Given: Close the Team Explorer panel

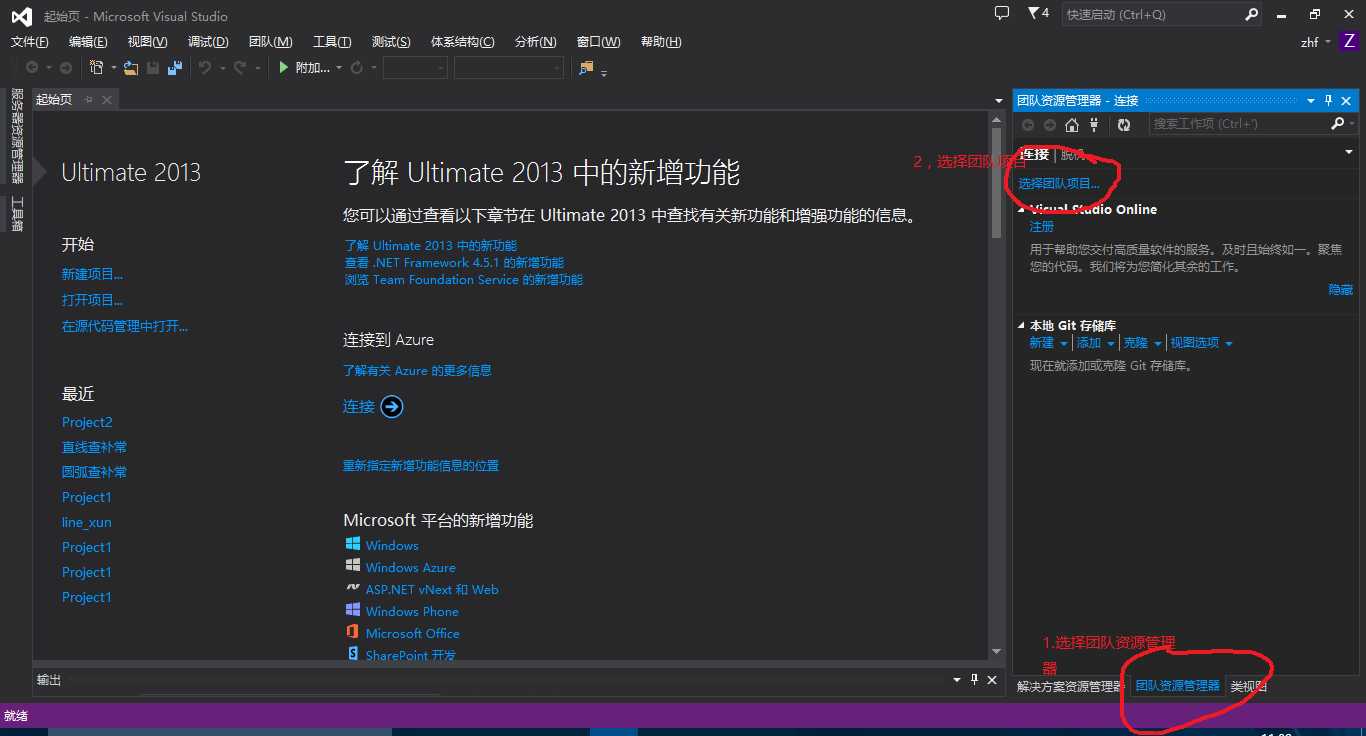Looking at the screenshot, I should pos(1347,101).
